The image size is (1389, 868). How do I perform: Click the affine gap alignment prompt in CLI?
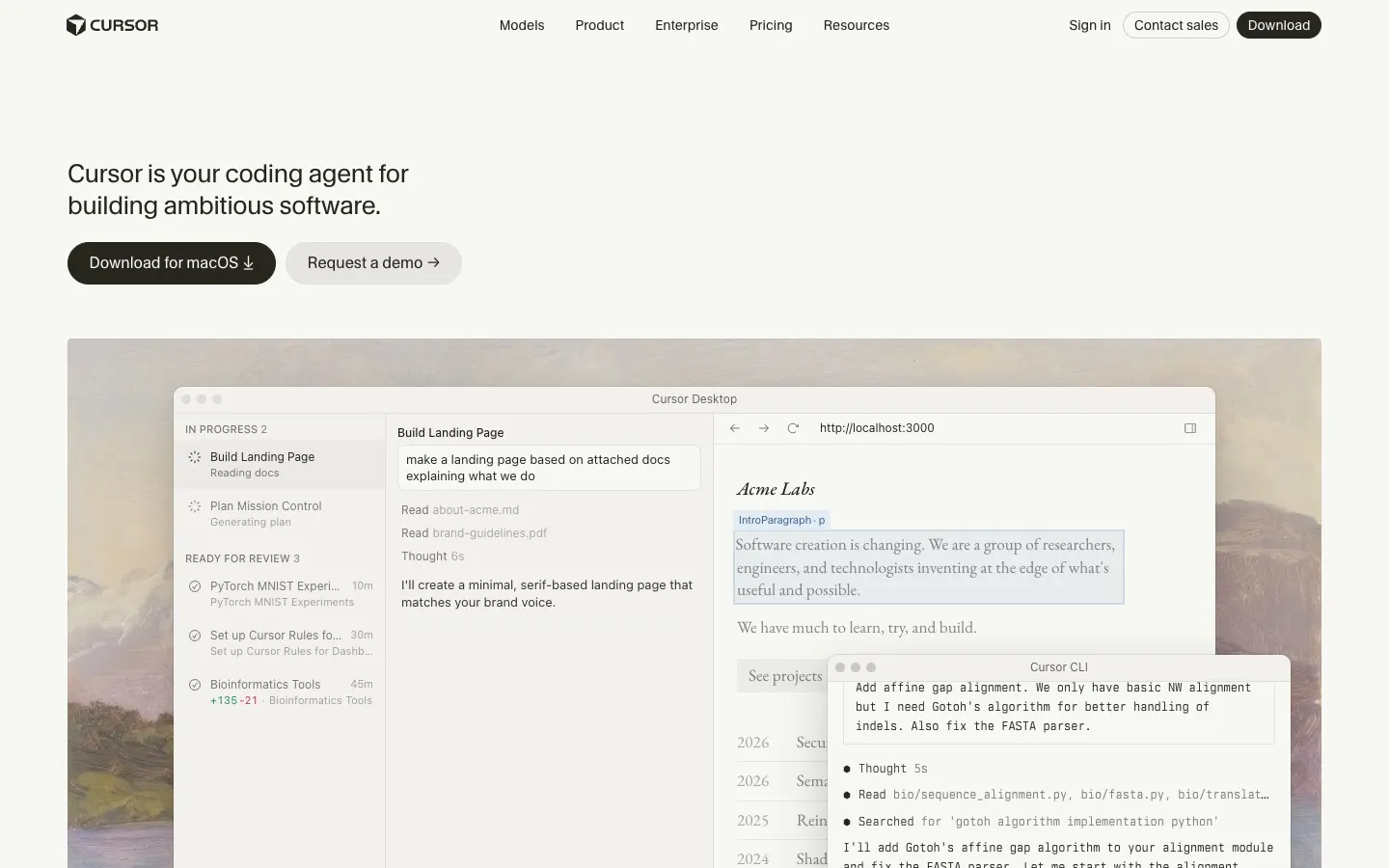1058,711
